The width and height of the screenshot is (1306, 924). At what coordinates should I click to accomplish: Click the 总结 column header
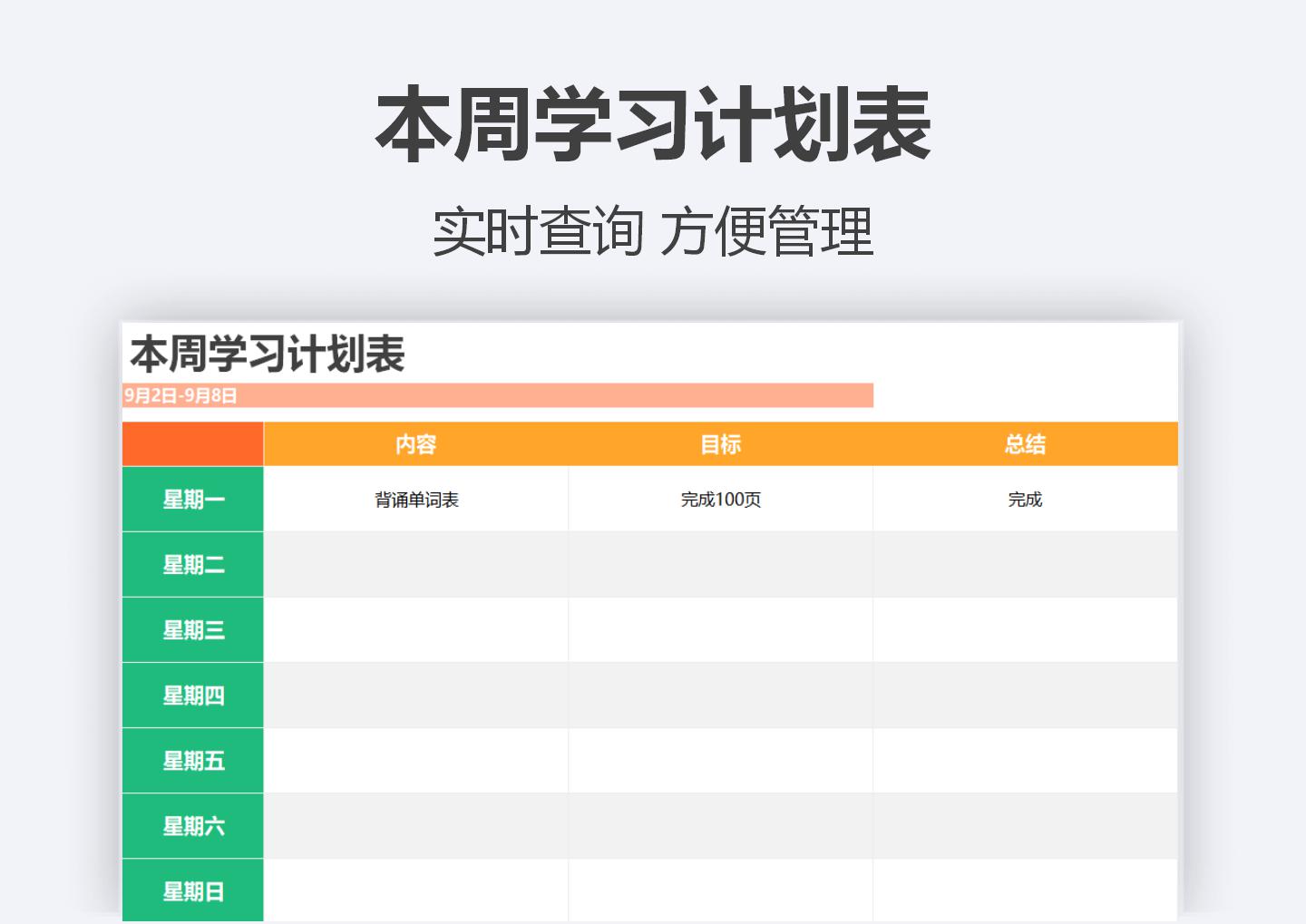click(1024, 444)
